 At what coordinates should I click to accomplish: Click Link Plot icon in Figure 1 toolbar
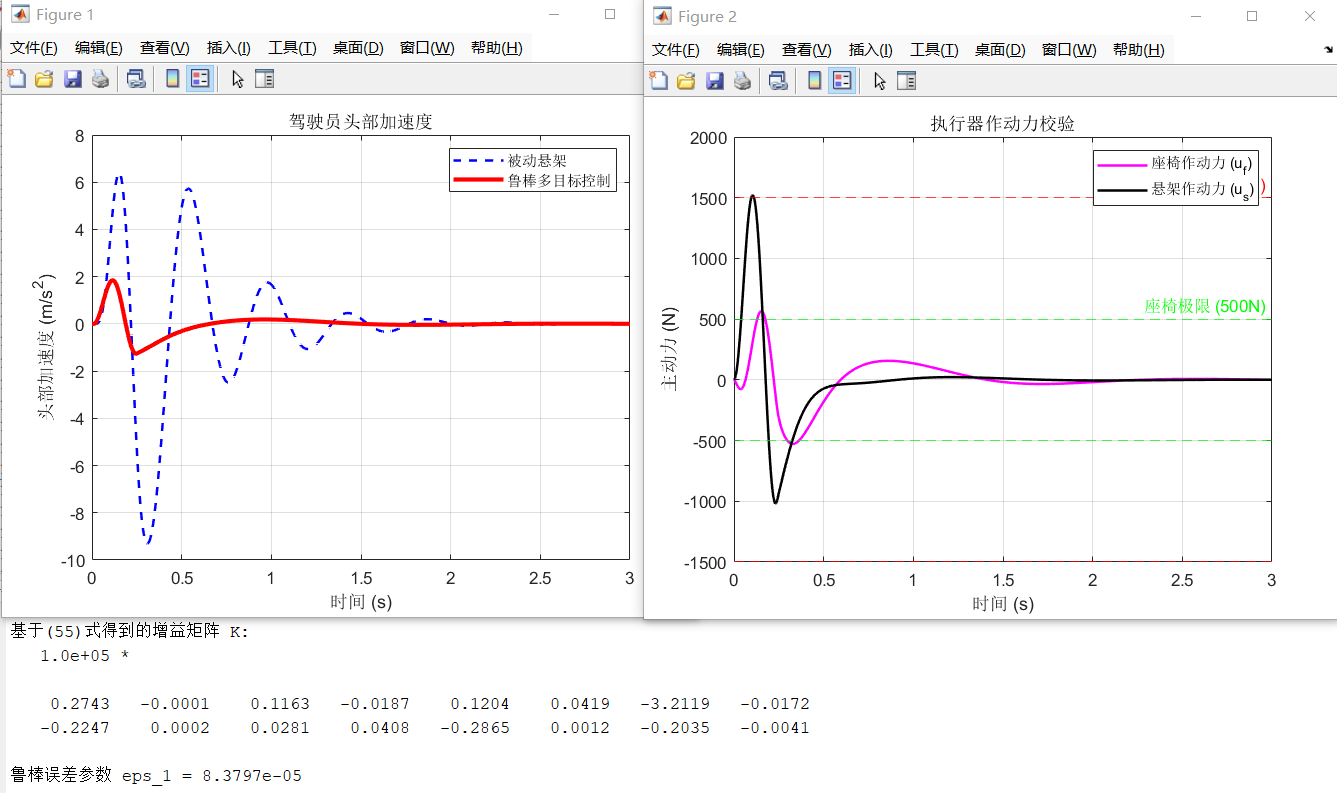click(136, 79)
